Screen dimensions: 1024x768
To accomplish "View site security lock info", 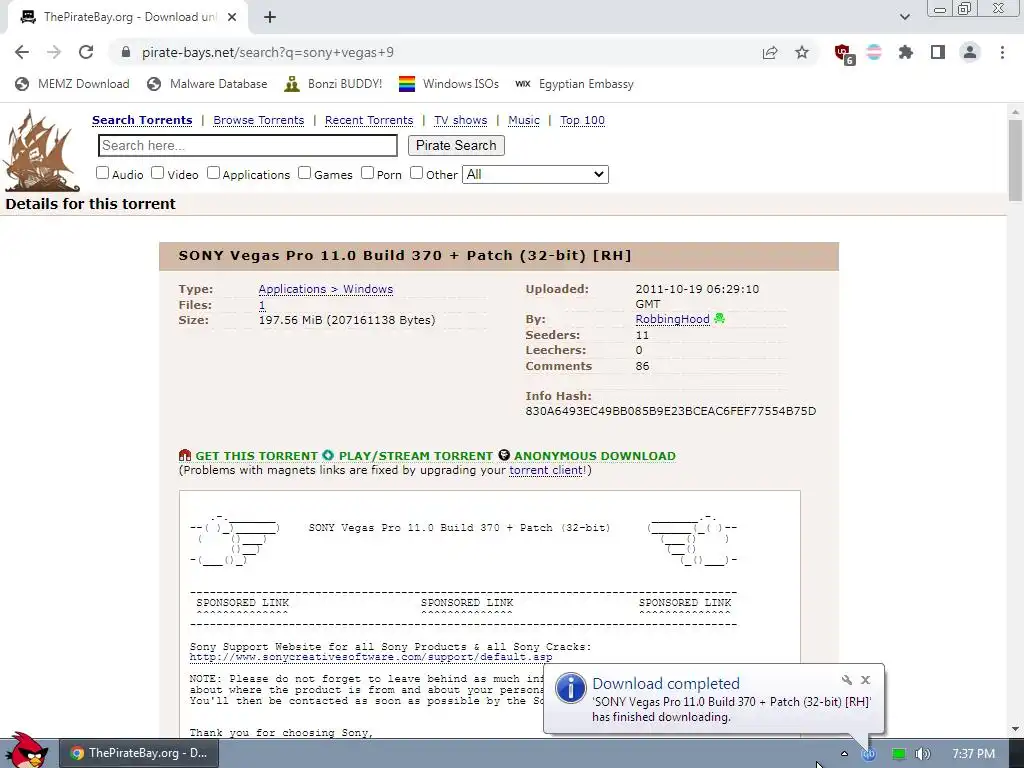I will coord(126,52).
